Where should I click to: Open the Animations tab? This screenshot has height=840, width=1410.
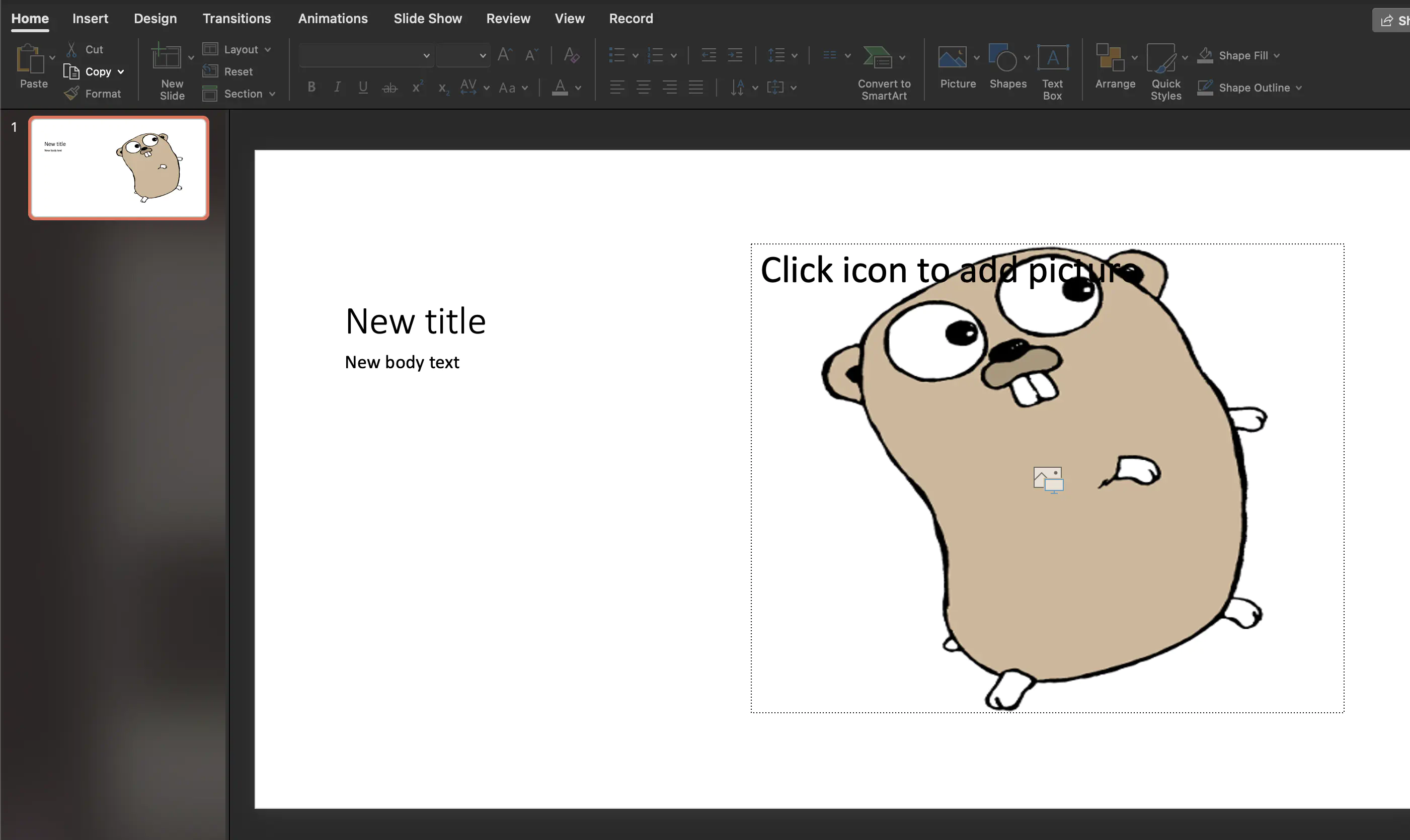pos(333,19)
